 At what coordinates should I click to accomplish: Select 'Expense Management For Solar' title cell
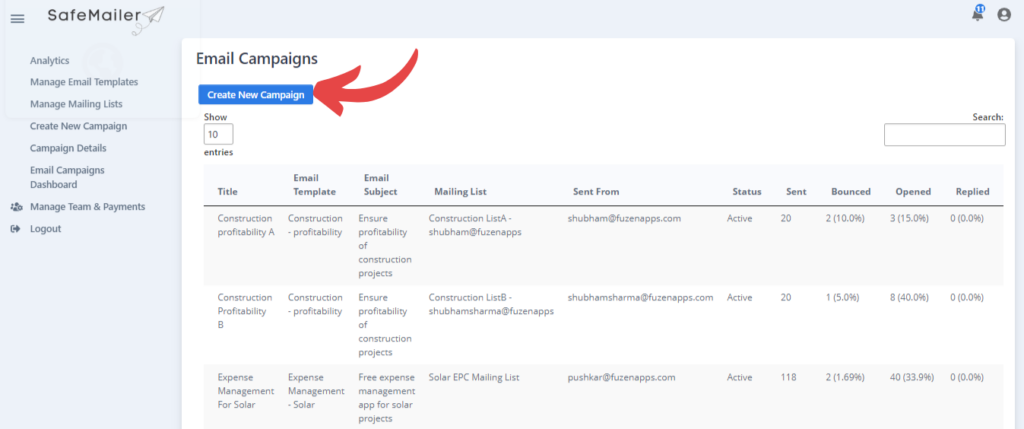246,391
